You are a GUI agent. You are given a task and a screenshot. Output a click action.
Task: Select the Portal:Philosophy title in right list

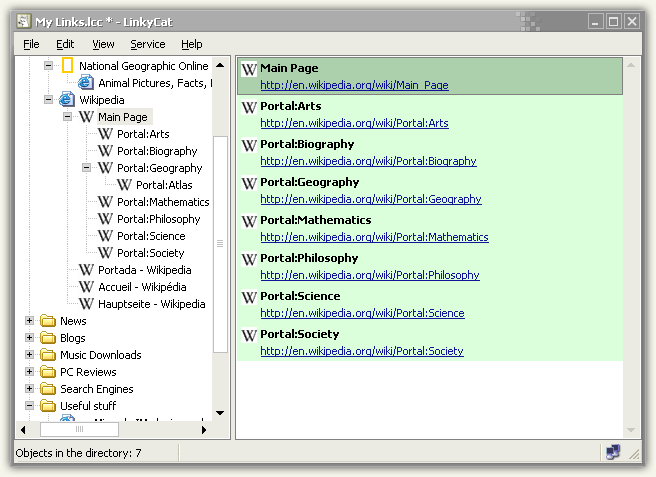[309, 258]
